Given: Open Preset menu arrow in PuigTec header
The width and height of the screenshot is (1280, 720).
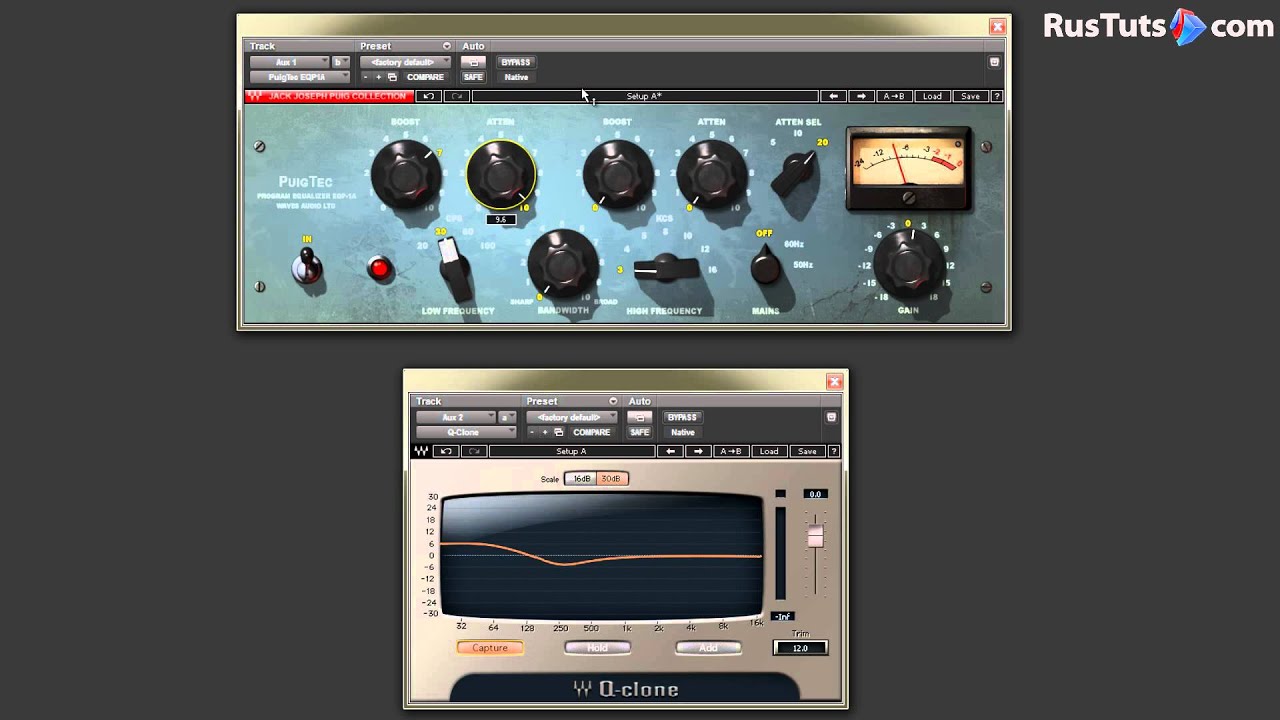Looking at the screenshot, I should [447, 46].
